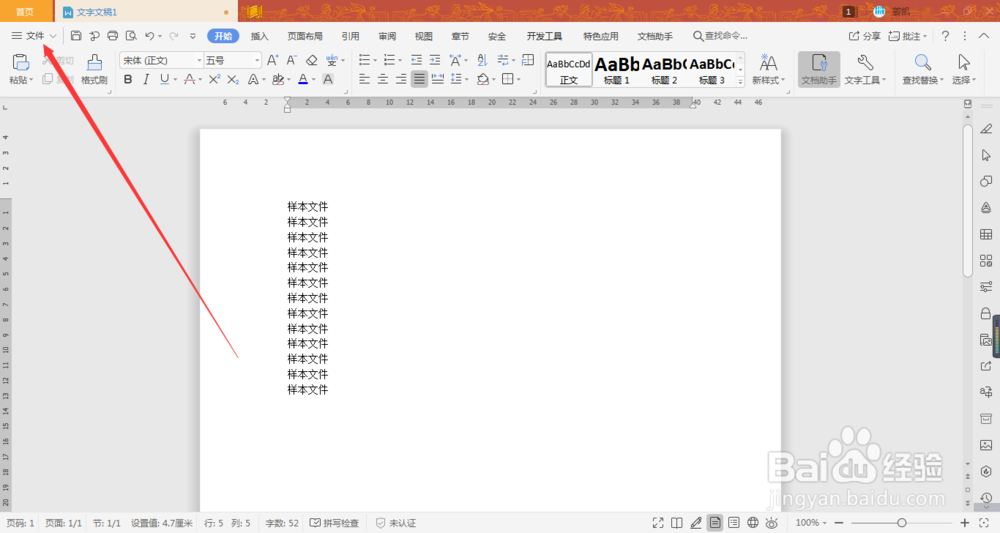Viewport: 1000px width, 533px height.
Task: Click the 文档助手 button
Action: pos(819,69)
